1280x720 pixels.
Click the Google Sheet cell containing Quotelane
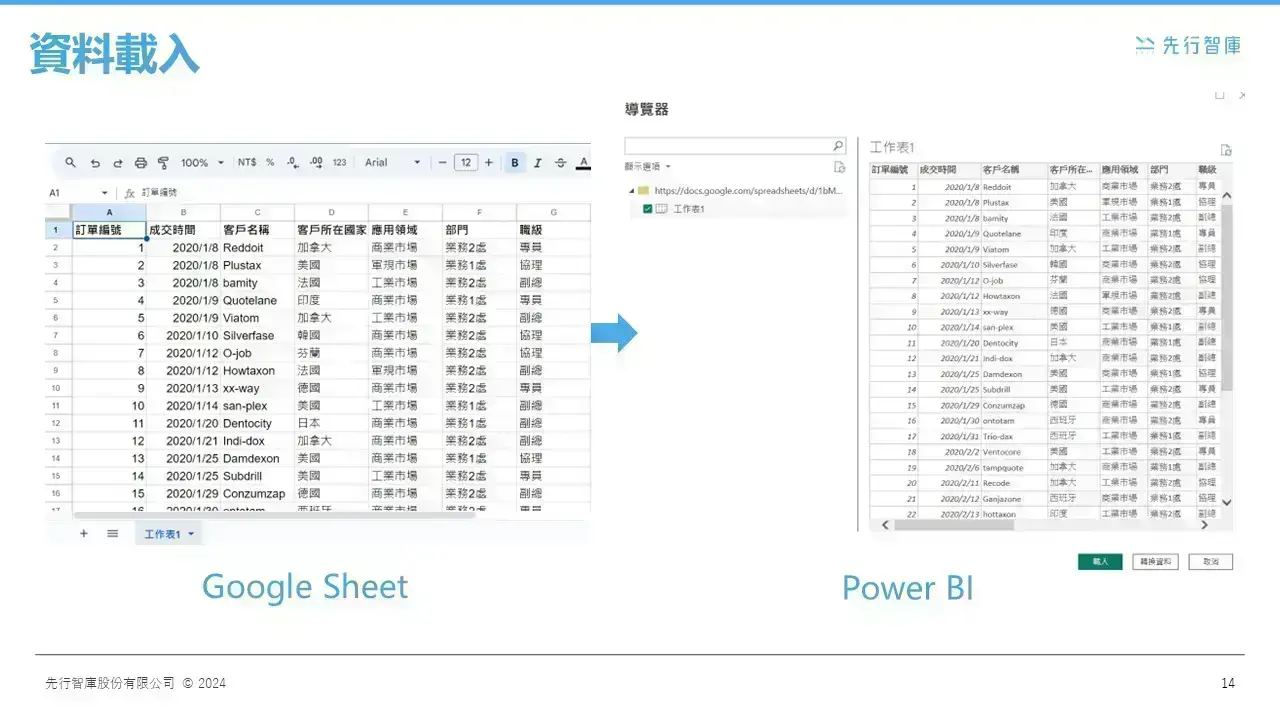[x=257, y=300]
